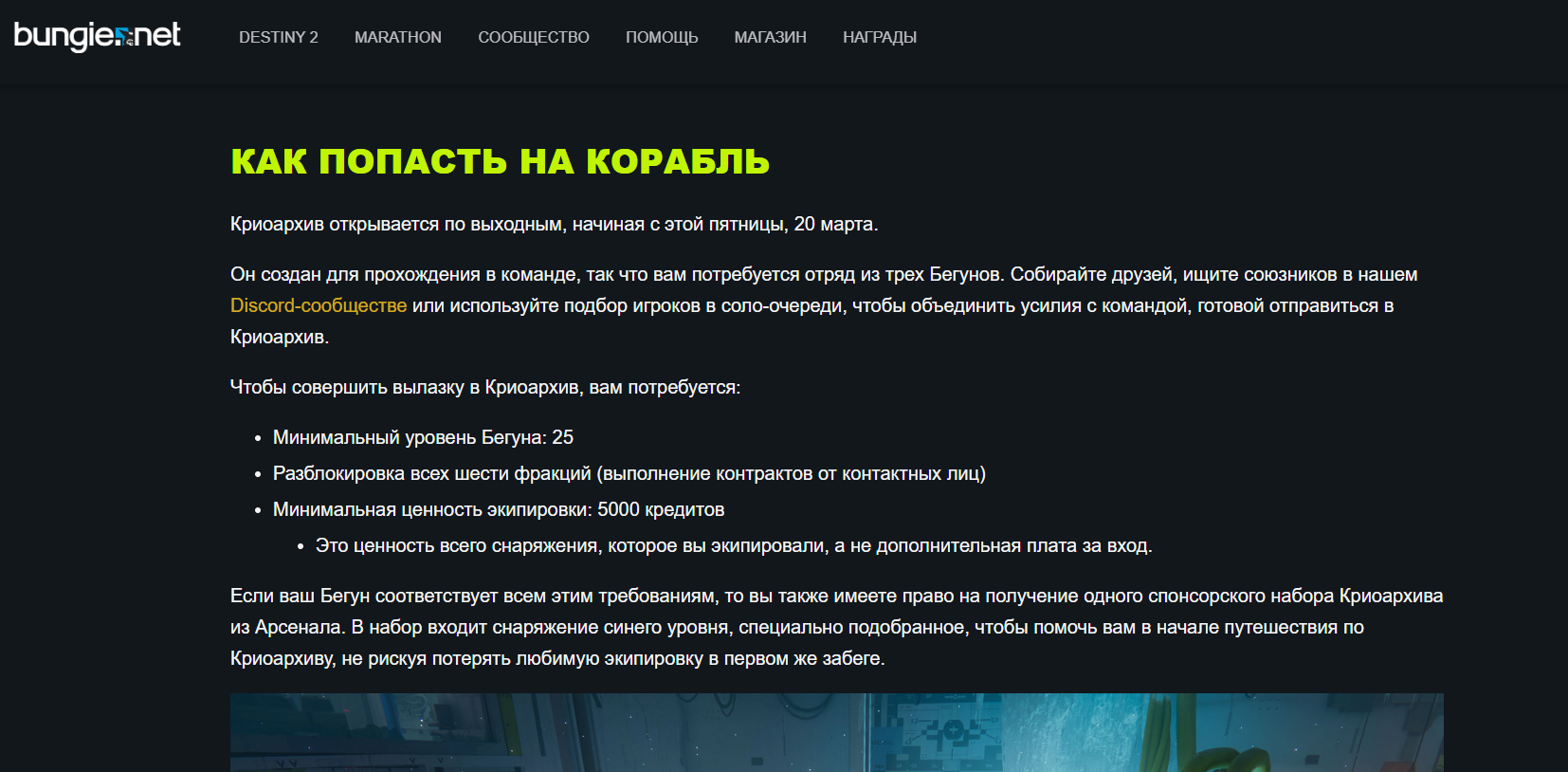Click the Криоархив artwork image below the article

coord(837,732)
